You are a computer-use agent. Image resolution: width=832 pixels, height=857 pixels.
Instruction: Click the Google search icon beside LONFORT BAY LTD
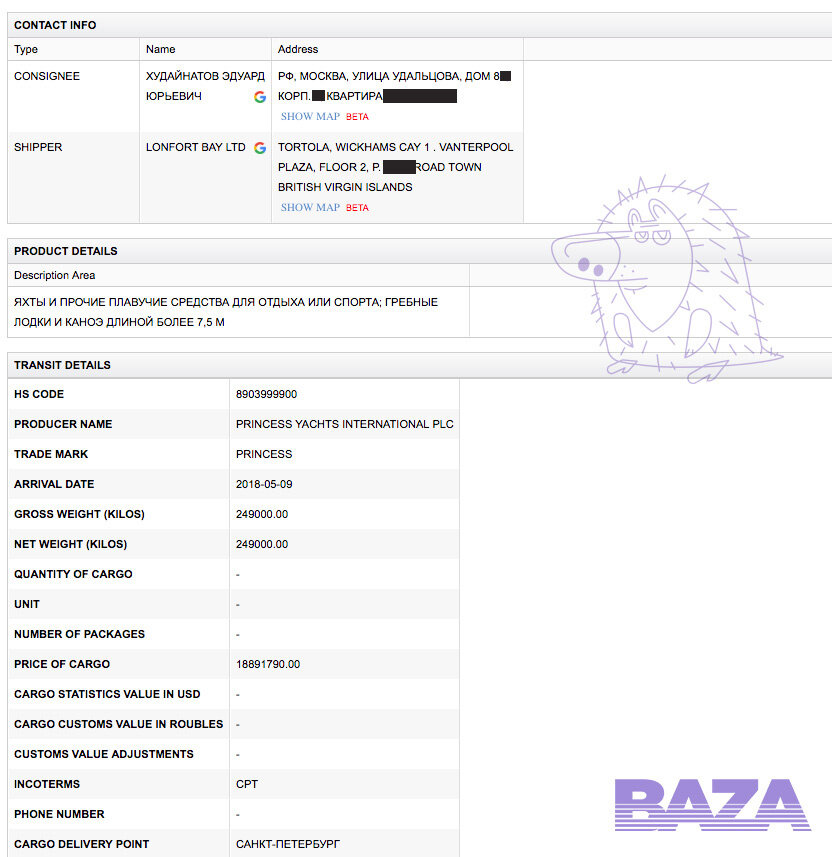click(260, 148)
